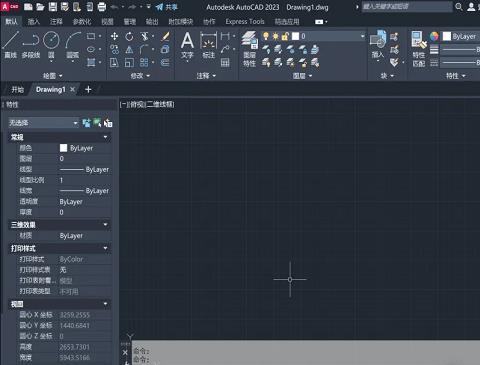Activate the Rectangular Array tool
The height and width of the screenshot is (365, 480).
point(144,63)
